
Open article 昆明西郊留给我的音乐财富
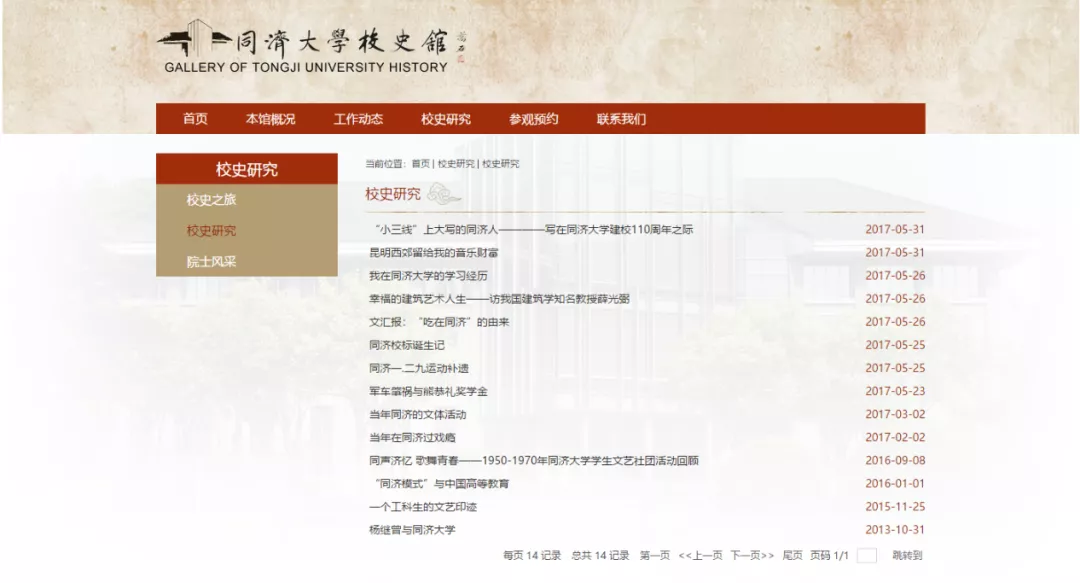[x=434, y=253]
